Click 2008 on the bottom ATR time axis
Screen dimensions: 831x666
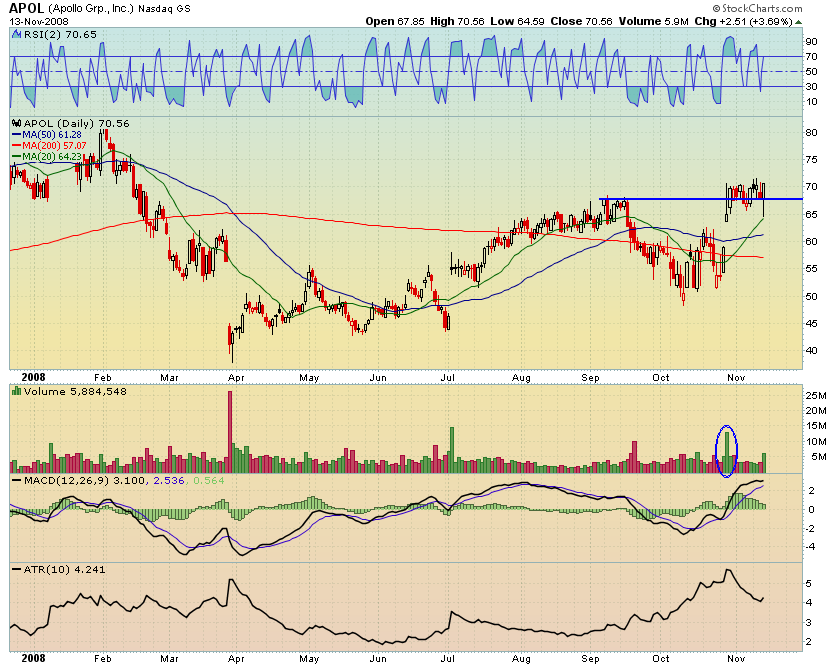33,658
